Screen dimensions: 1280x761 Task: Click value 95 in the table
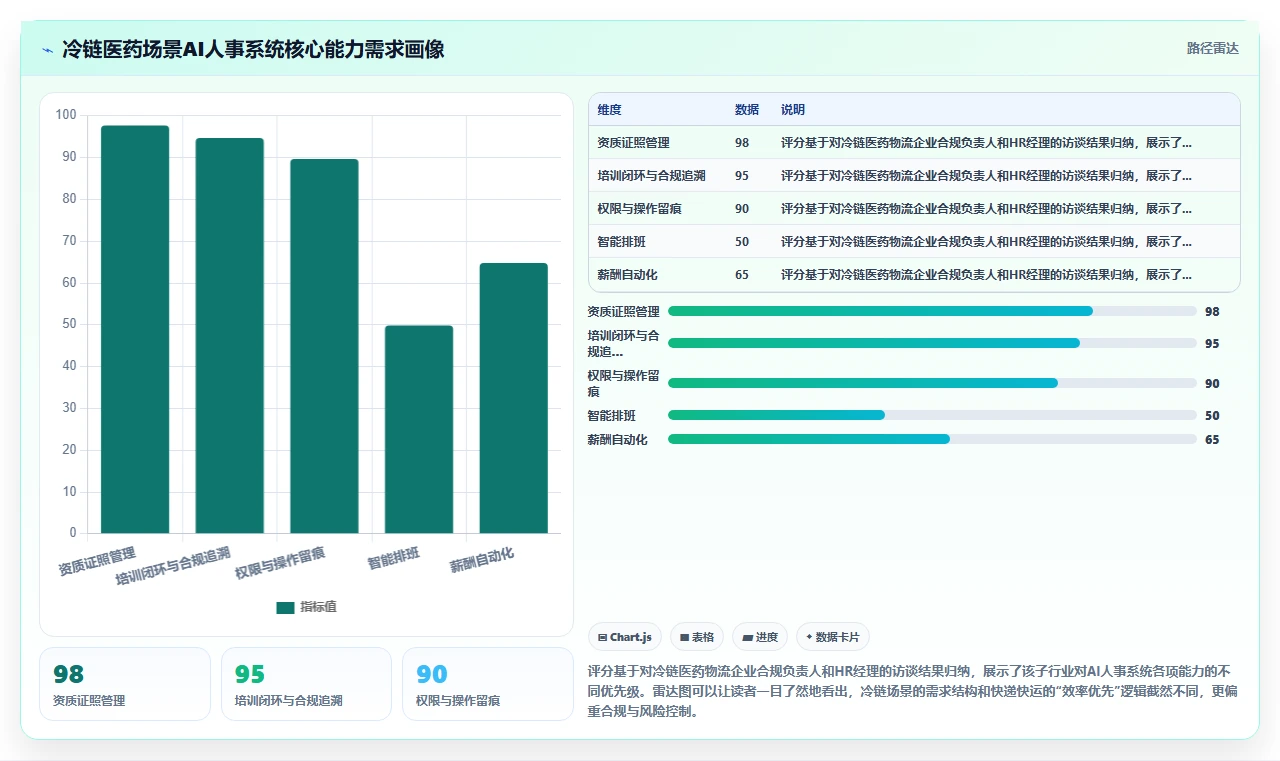(x=741, y=176)
